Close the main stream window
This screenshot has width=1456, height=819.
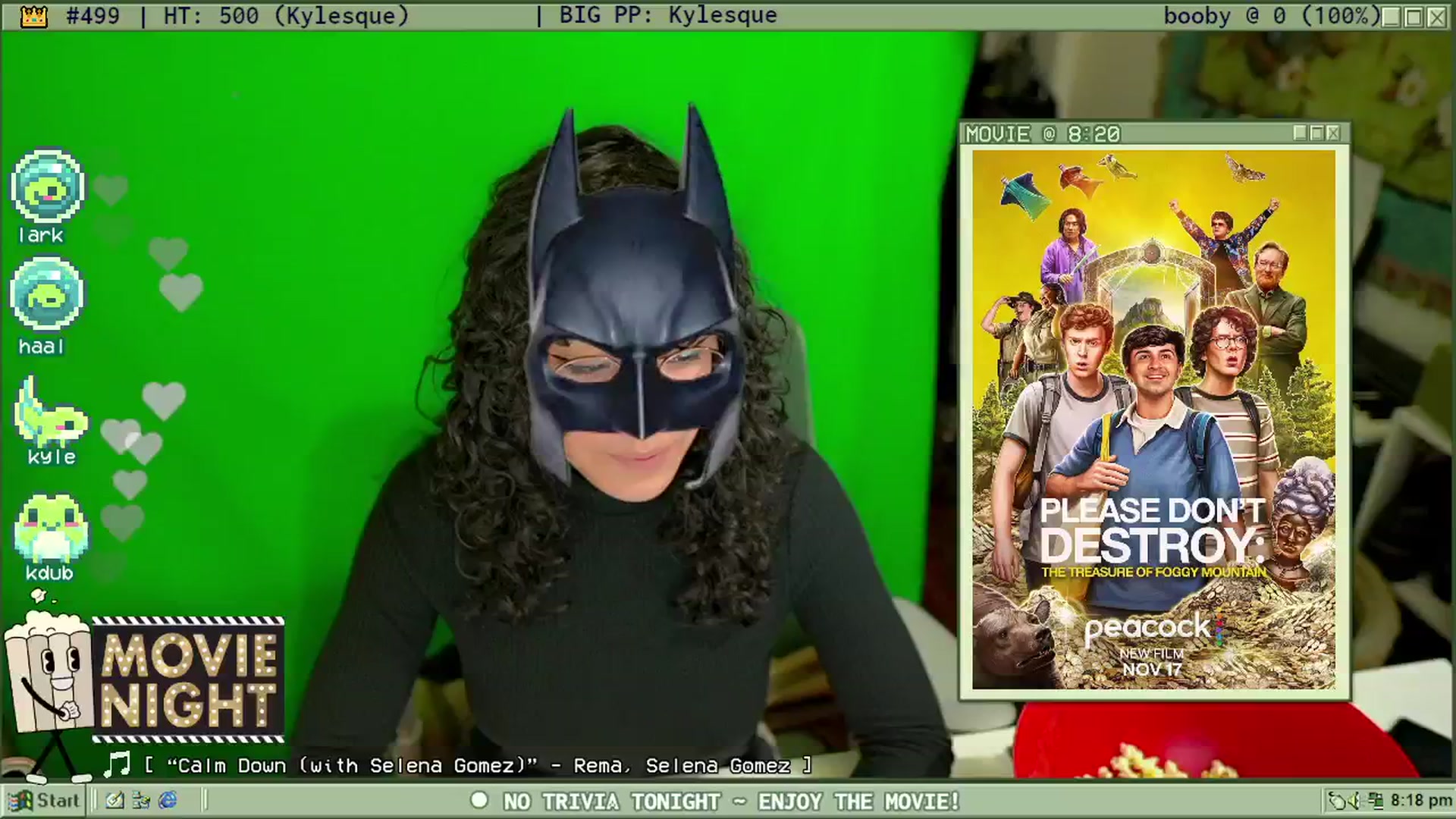pyautogui.click(x=1436, y=17)
